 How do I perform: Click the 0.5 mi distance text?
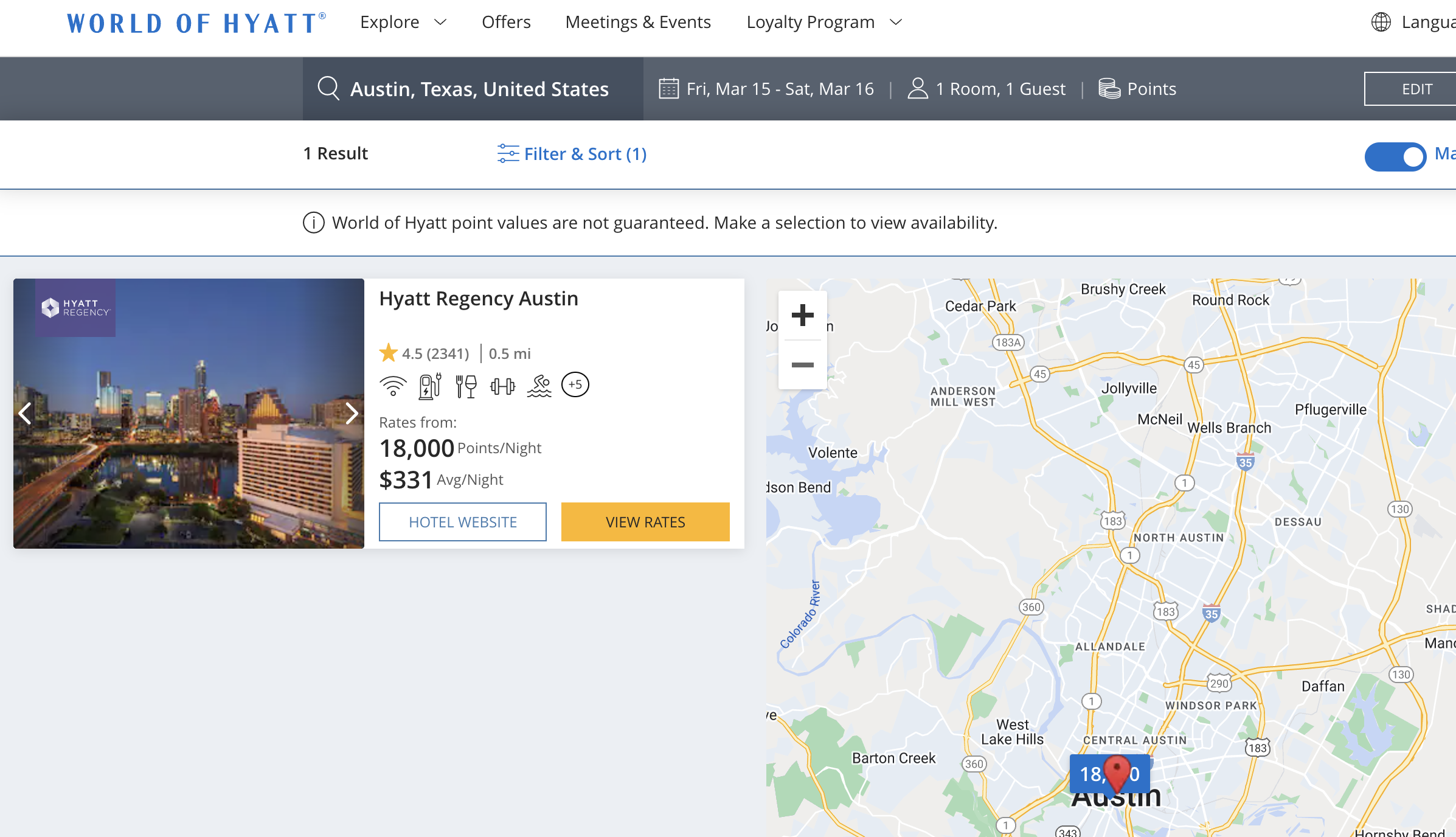pos(510,353)
